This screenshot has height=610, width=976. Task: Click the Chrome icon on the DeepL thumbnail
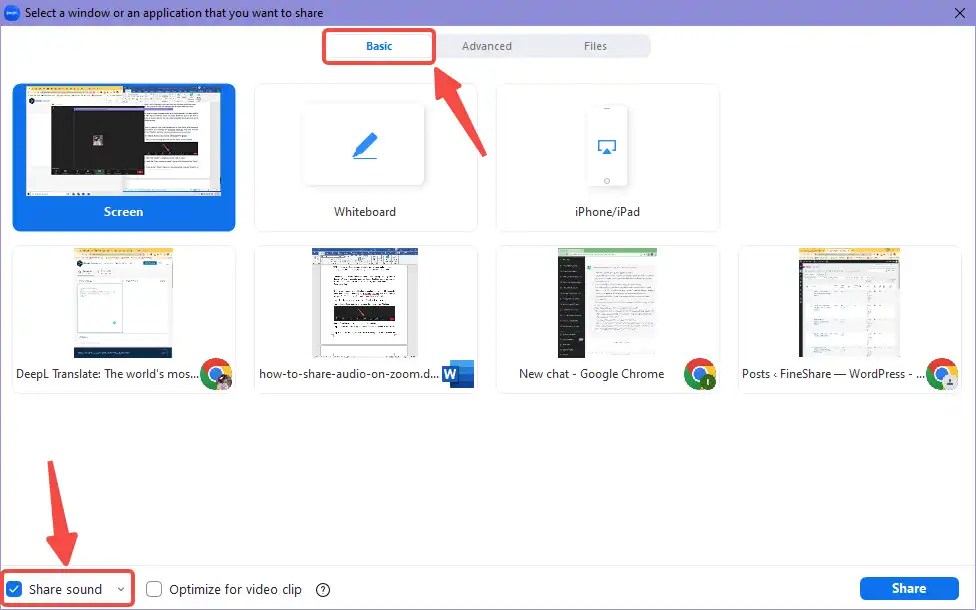pos(218,375)
